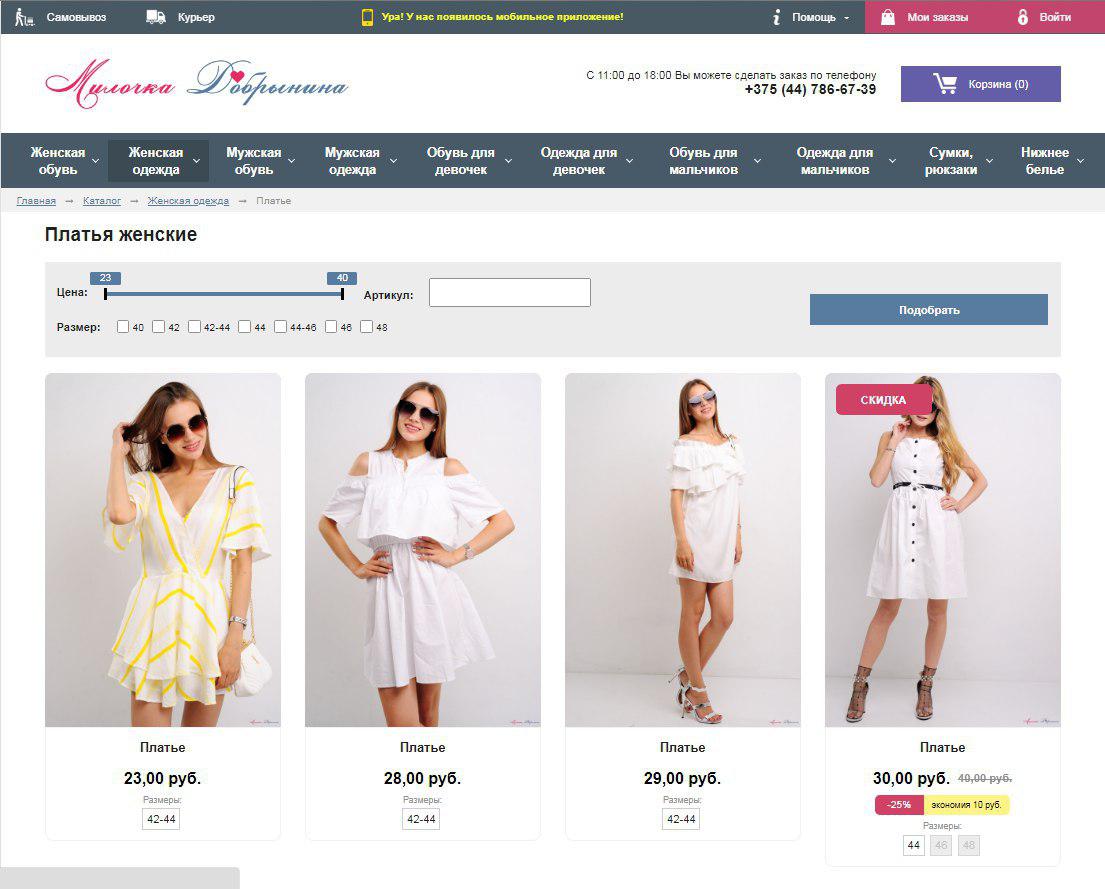The height and width of the screenshot is (889, 1105).
Task: Expand the Женская обувь dropdown arrow
Action: [x=96, y=161]
